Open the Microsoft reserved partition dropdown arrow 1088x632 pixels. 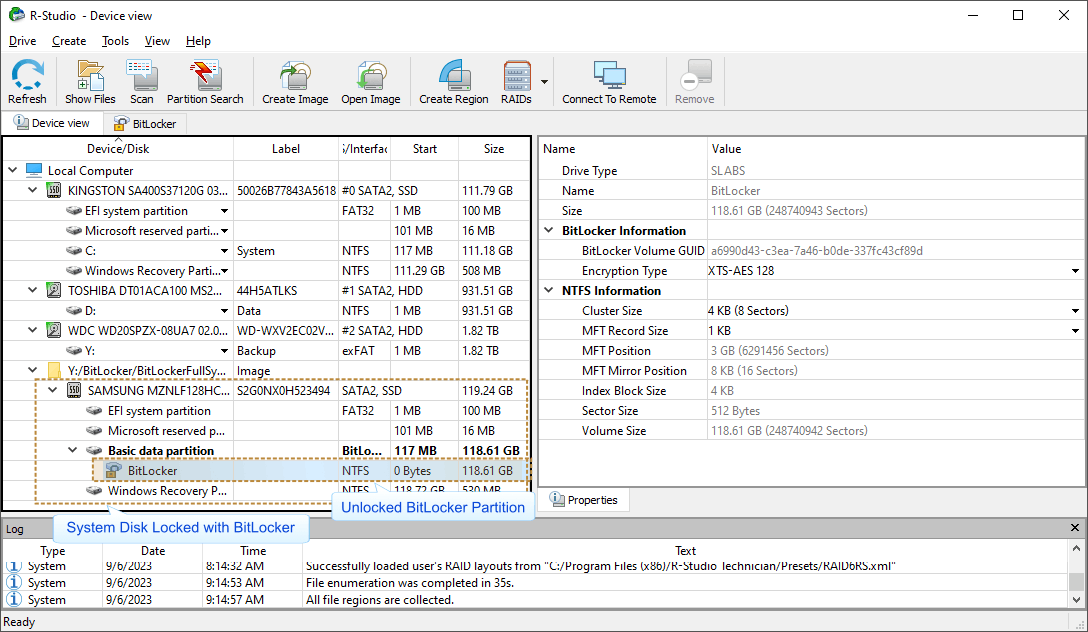[224, 231]
